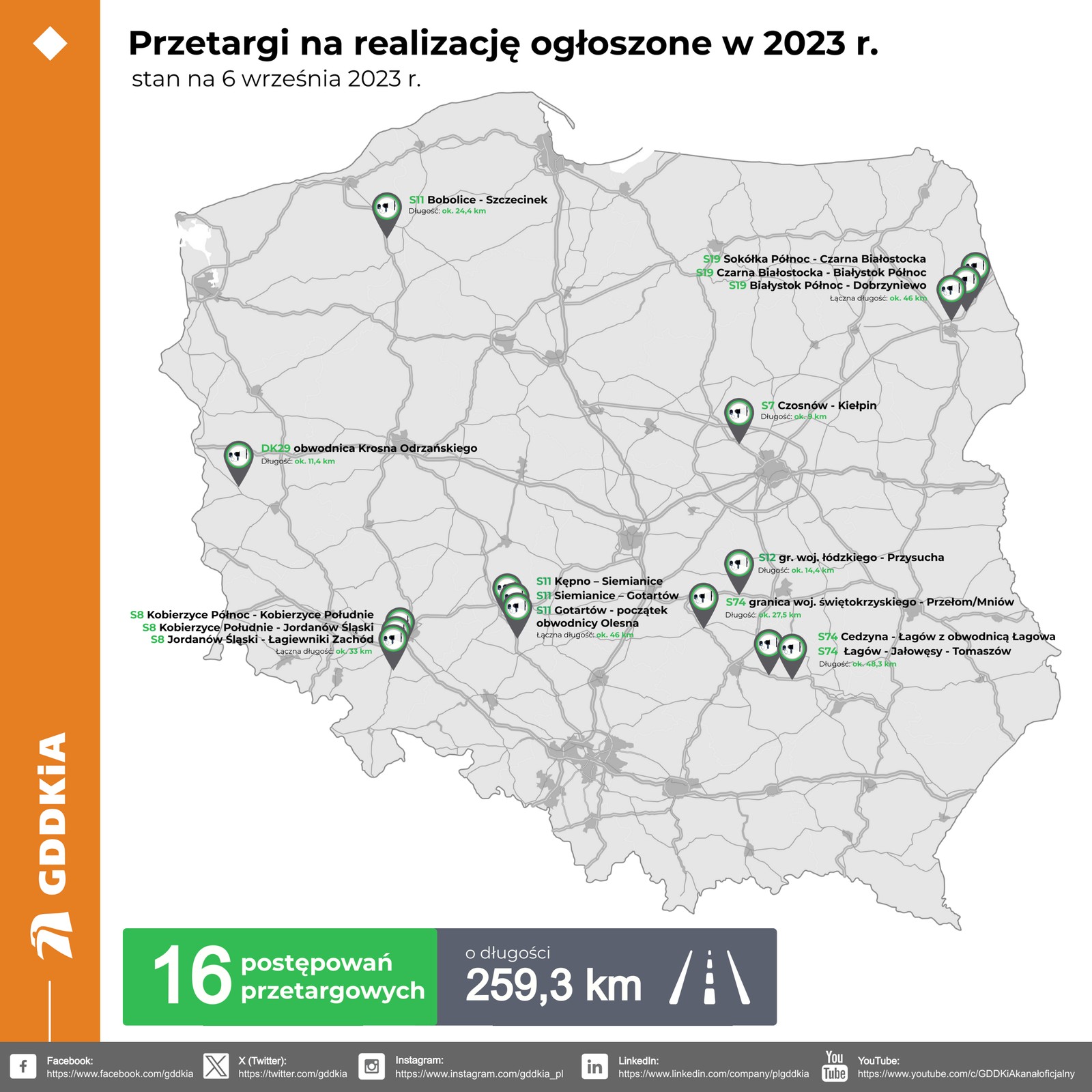Click the LinkedIn icon
This screenshot has height=1092, width=1092.
[595, 1066]
